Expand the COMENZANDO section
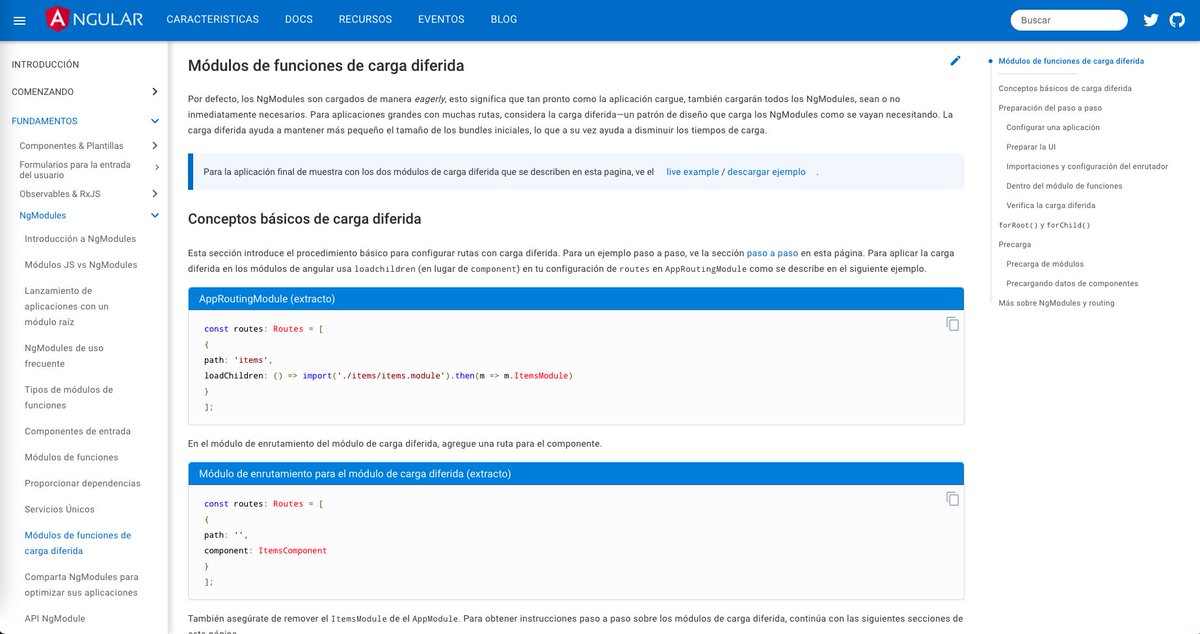 click(155, 91)
